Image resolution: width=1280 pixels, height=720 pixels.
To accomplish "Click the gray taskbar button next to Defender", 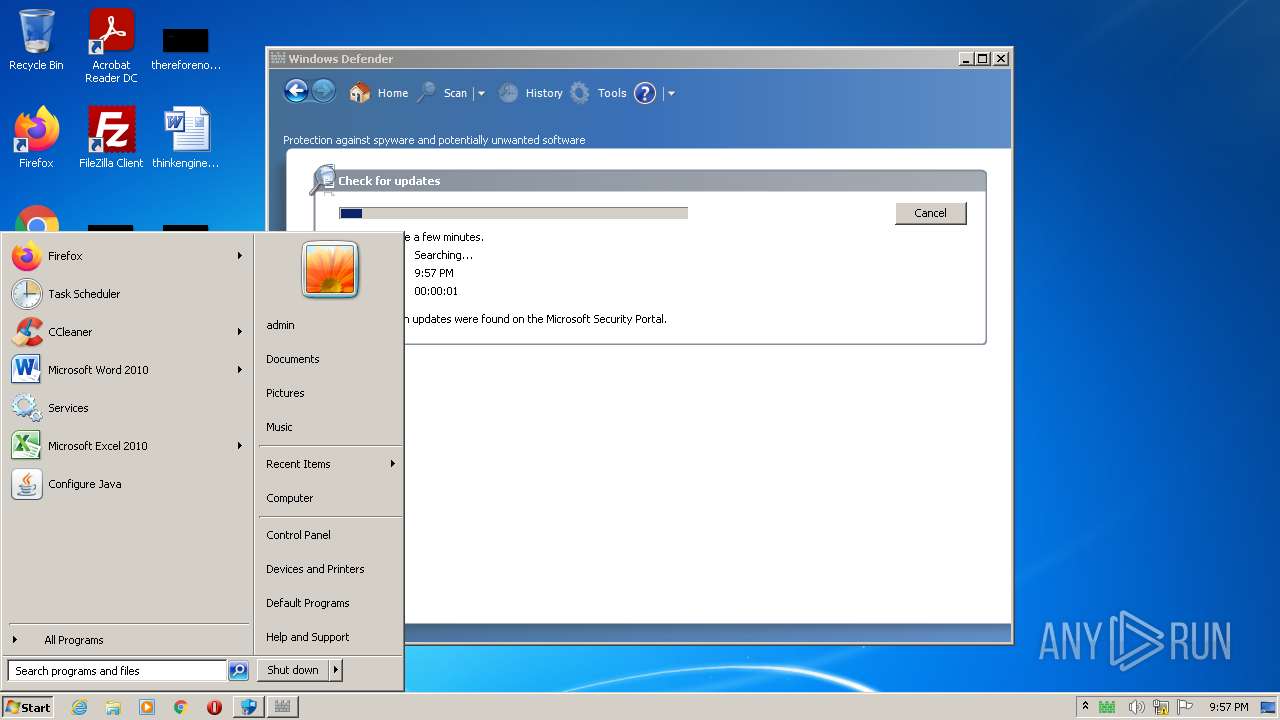I will [282, 707].
